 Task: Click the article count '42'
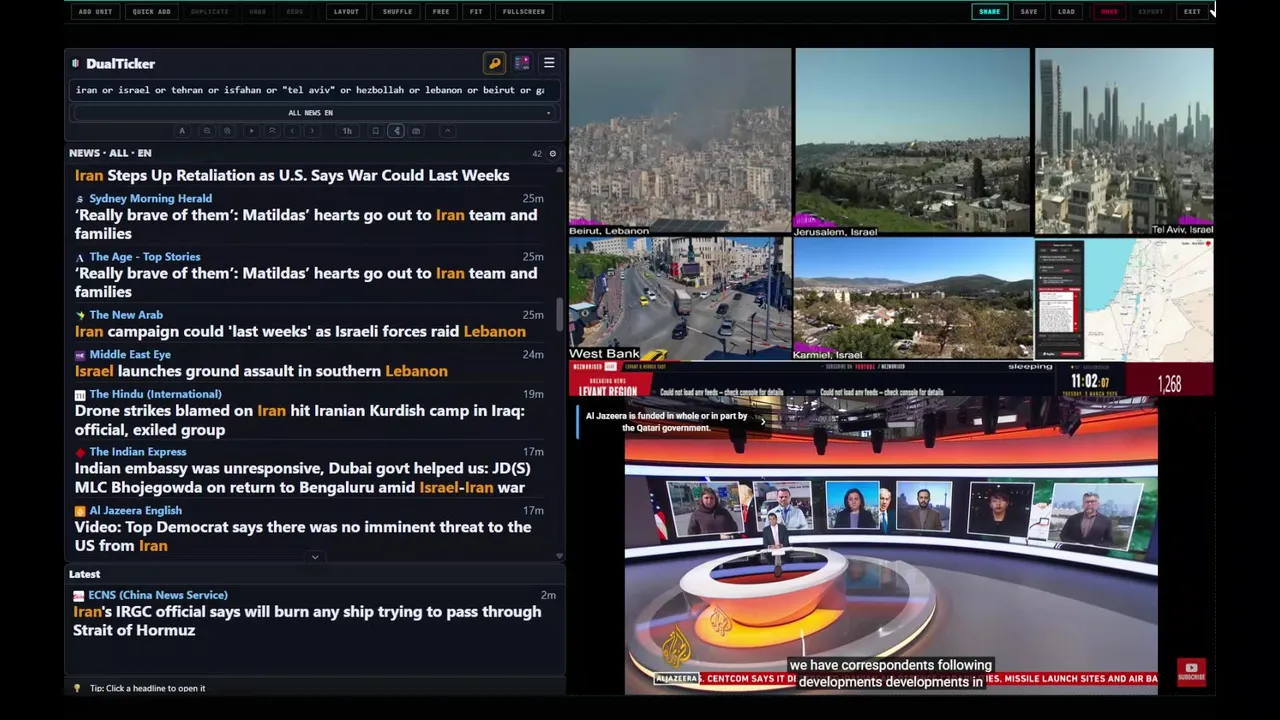(x=537, y=154)
